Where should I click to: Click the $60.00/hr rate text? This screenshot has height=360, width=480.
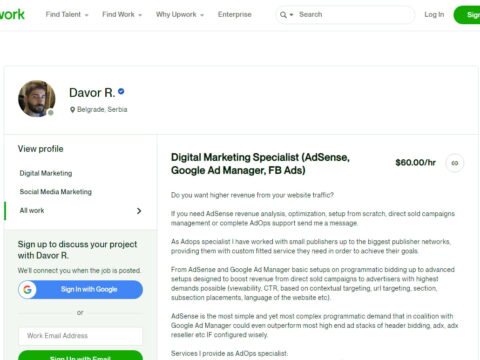[415, 162]
